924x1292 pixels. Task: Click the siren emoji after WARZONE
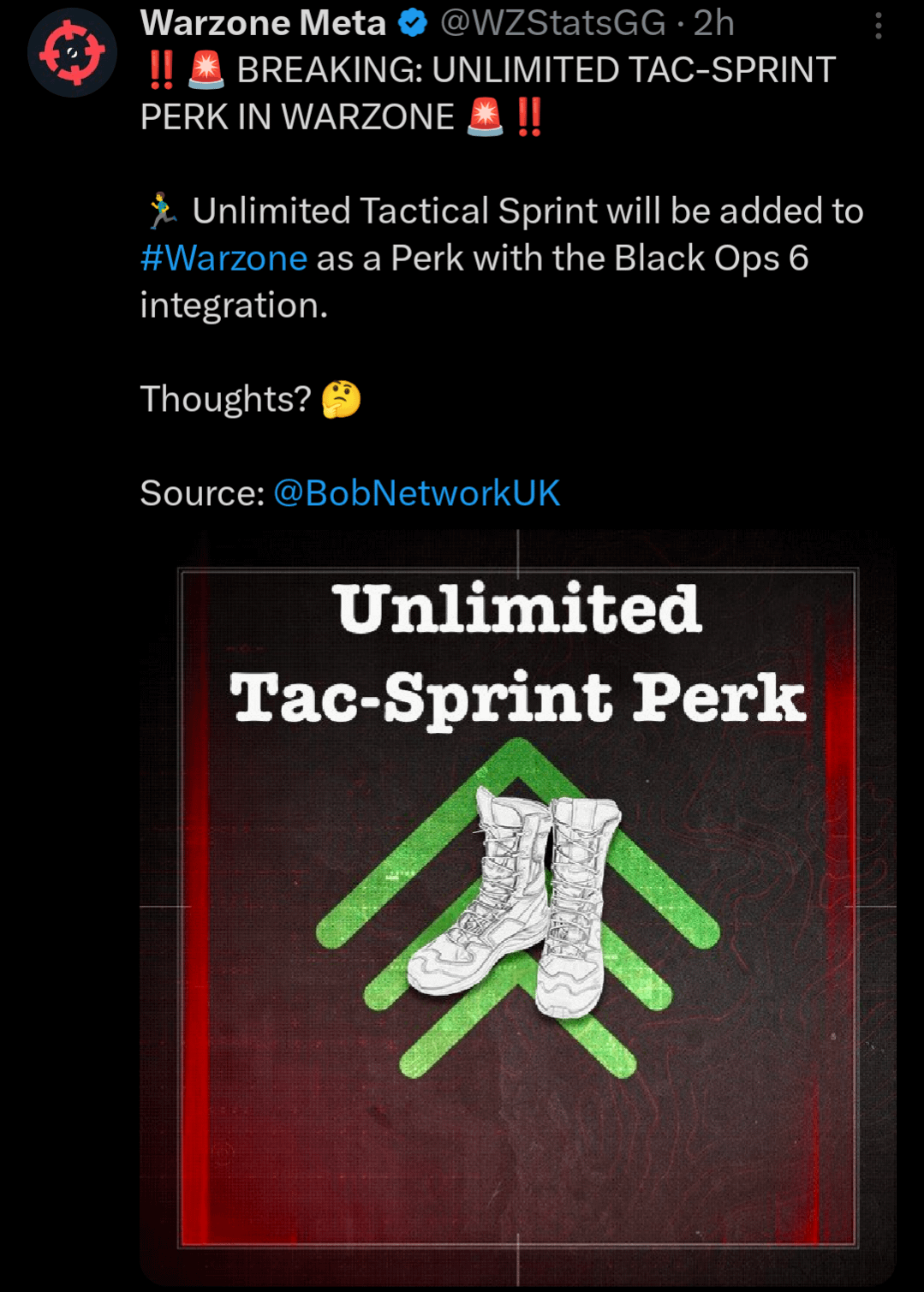point(485,116)
